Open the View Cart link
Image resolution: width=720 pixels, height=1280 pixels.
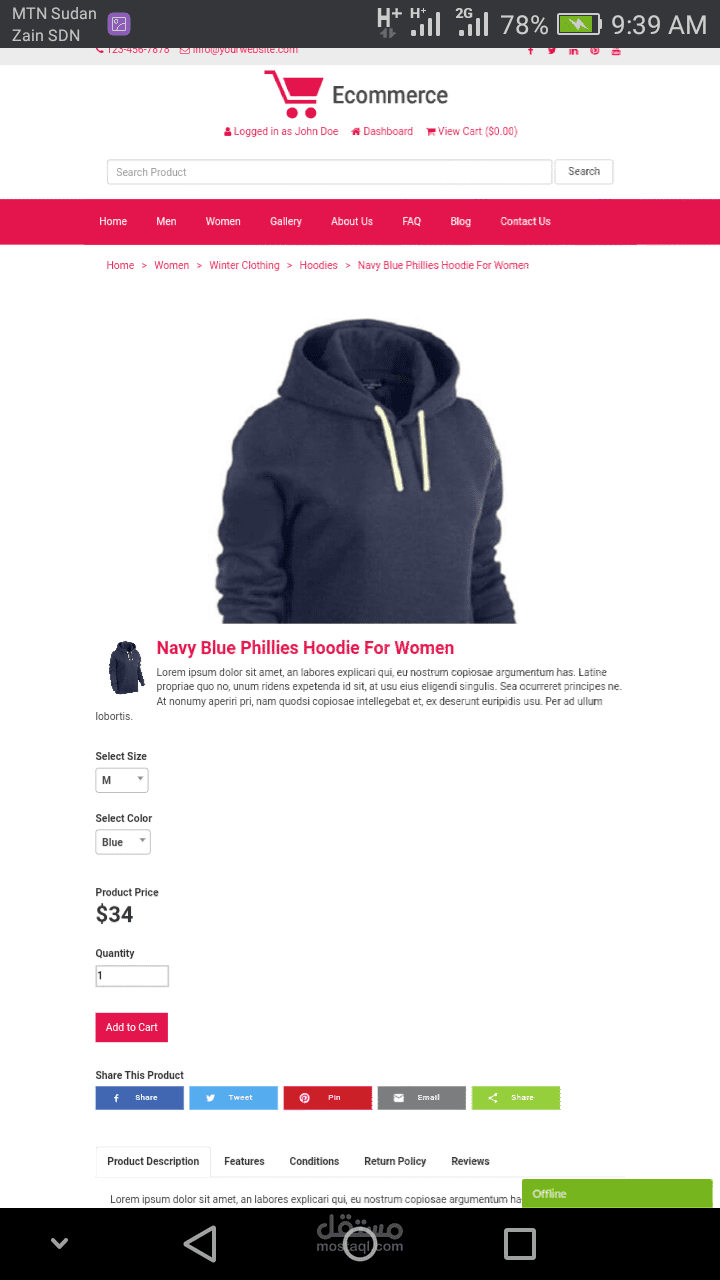pos(472,132)
